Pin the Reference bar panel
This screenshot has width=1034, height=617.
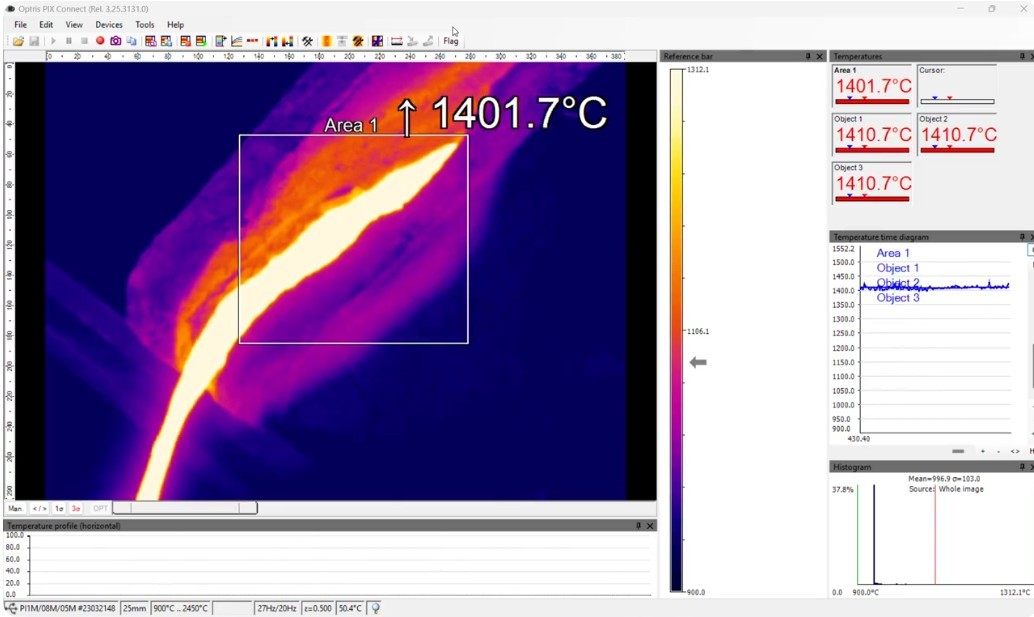808,56
